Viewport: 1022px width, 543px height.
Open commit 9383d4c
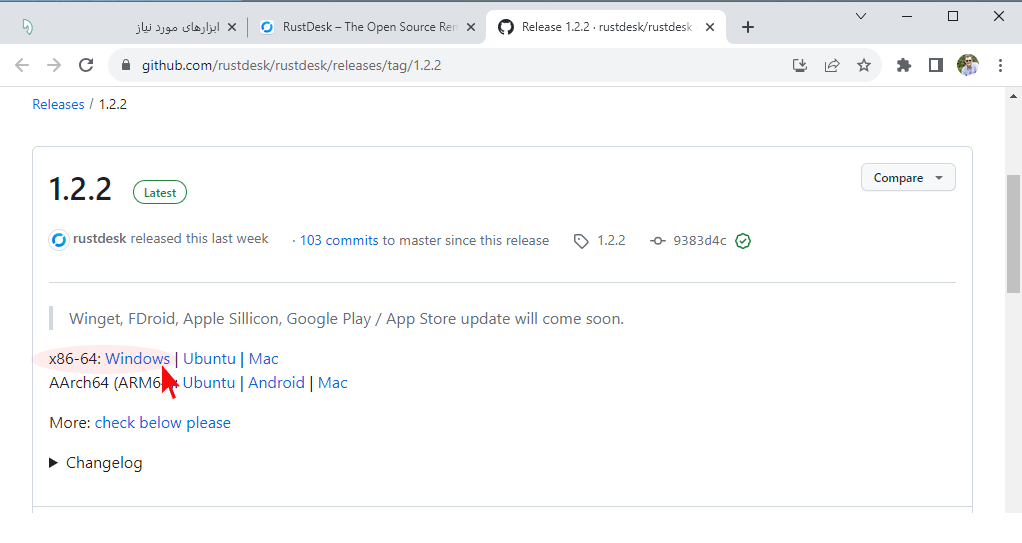tap(699, 241)
